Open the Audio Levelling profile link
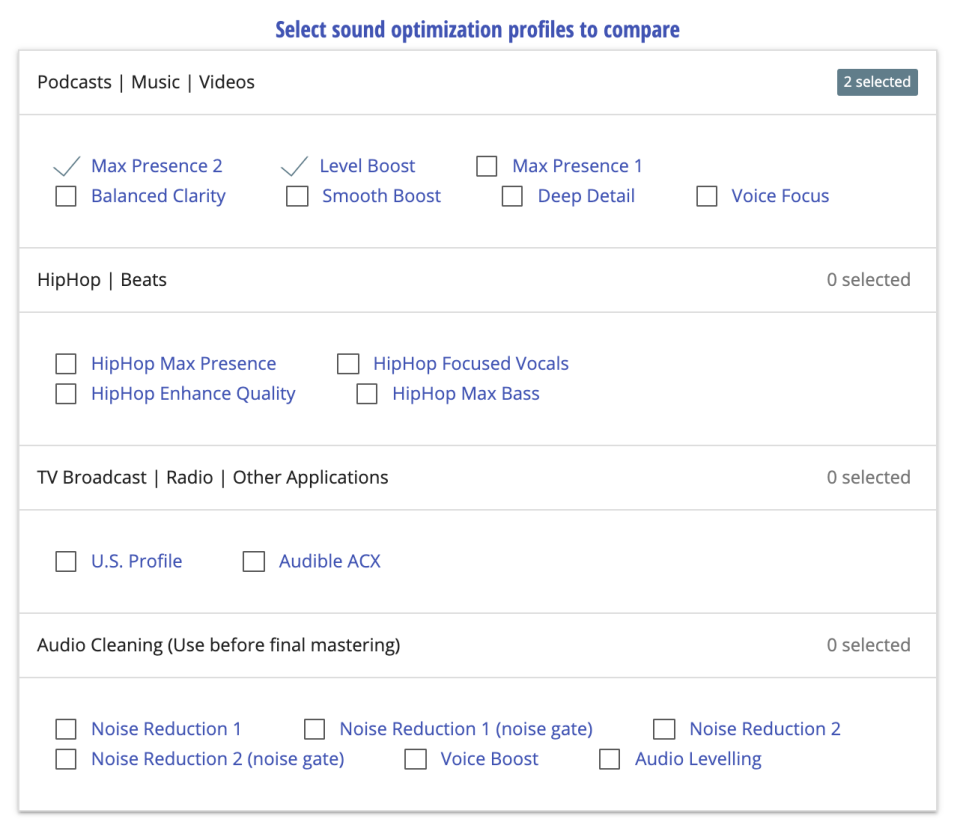960x840 pixels. click(x=698, y=759)
